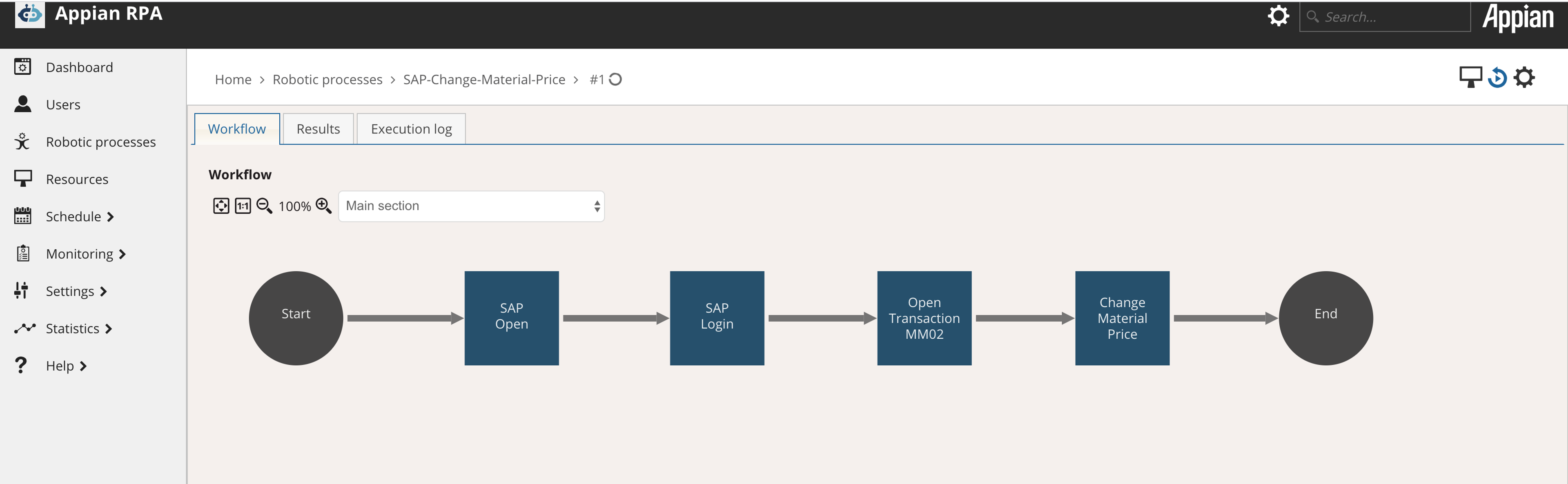Image resolution: width=1568 pixels, height=484 pixels.
Task: Click the refresh spinner next to #1
Action: 615,79
